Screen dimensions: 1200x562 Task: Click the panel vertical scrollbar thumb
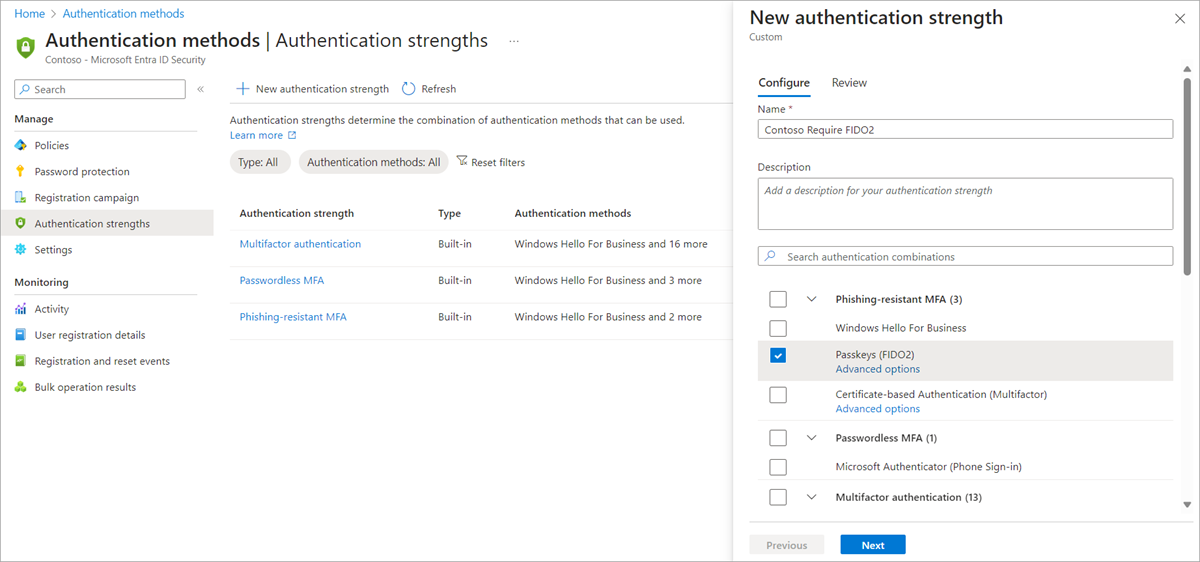click(1187, 175)
